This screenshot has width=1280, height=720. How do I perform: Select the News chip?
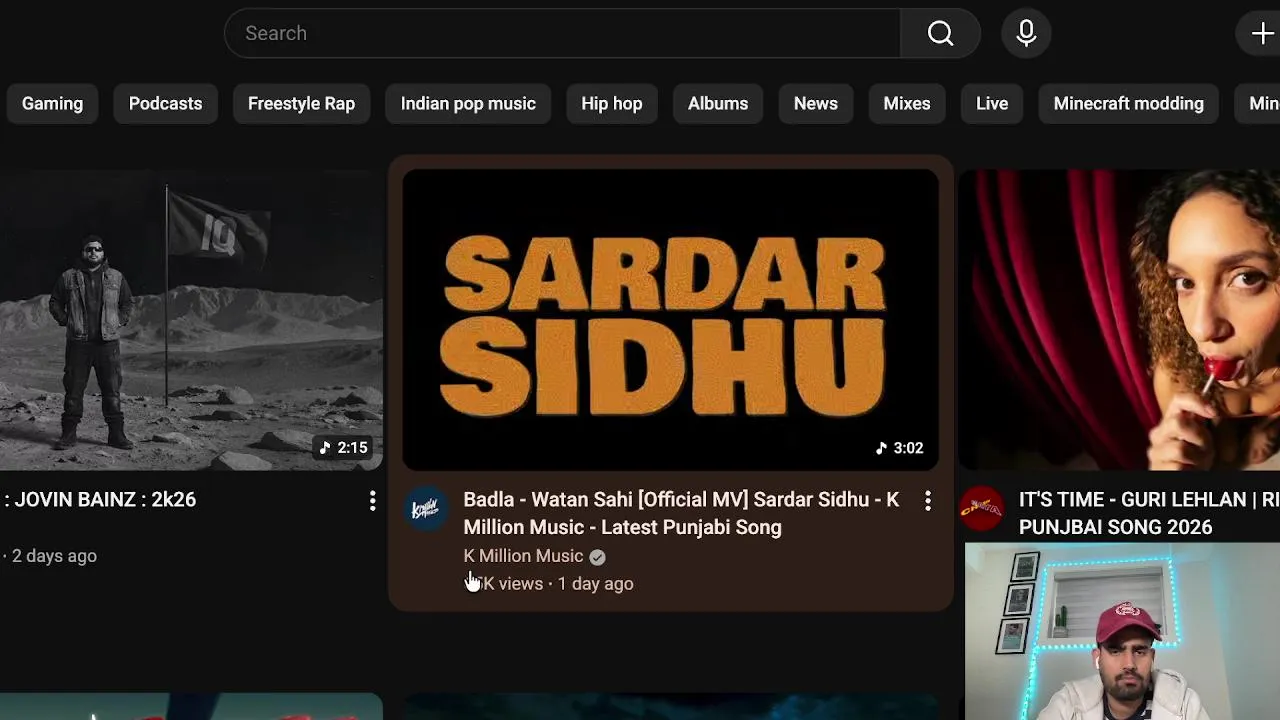[x=816, y=104]
